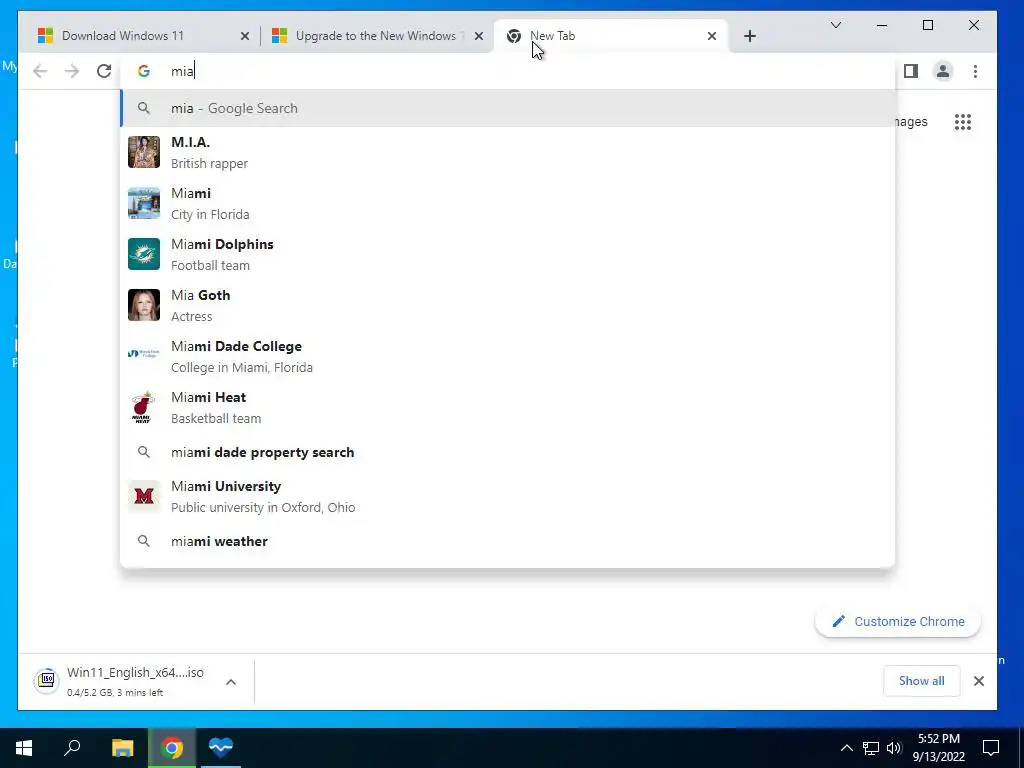This screenshot has height=768, width=1024.
Task: Close the Download Windows 11 tab
Action: pos(245,36)
